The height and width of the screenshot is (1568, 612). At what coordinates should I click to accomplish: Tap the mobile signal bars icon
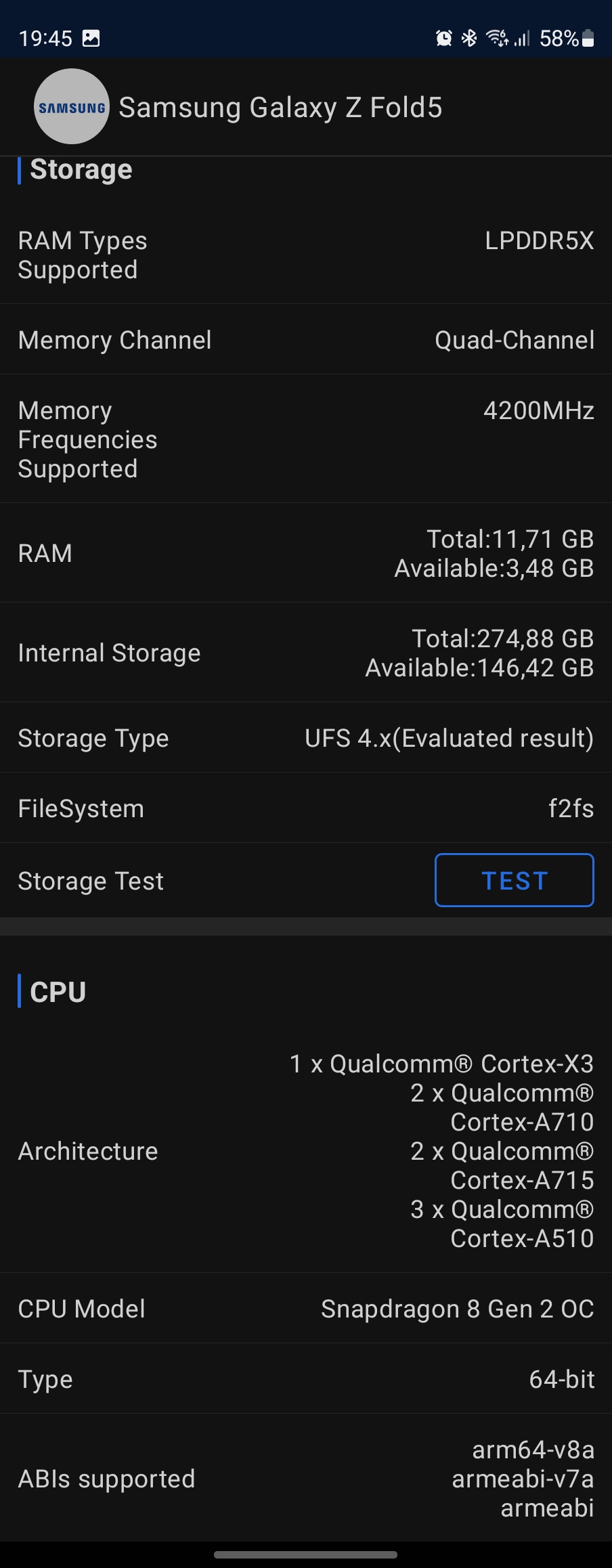click(x=521, y=38)
